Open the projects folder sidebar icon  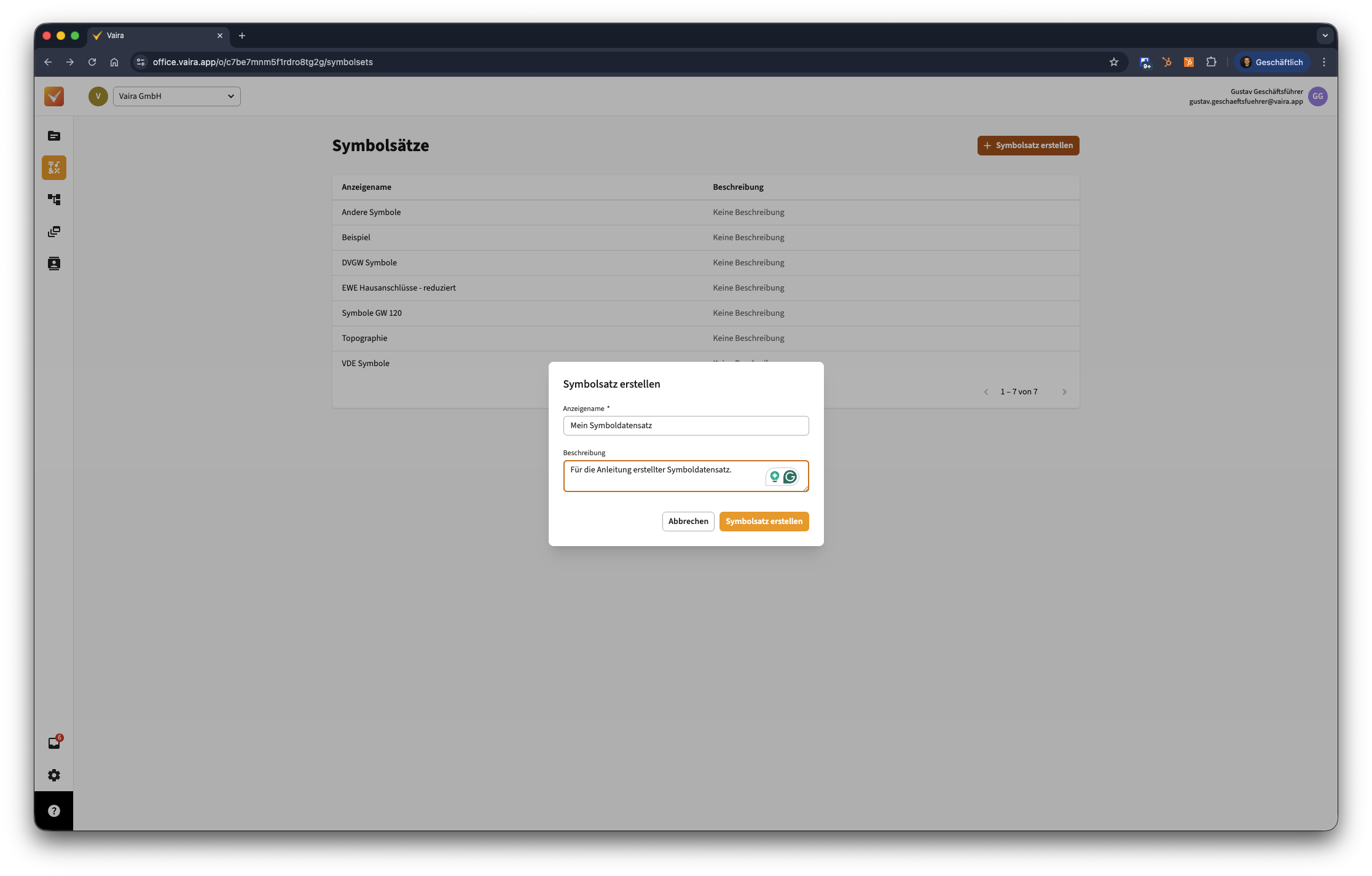tap(54, 136)
